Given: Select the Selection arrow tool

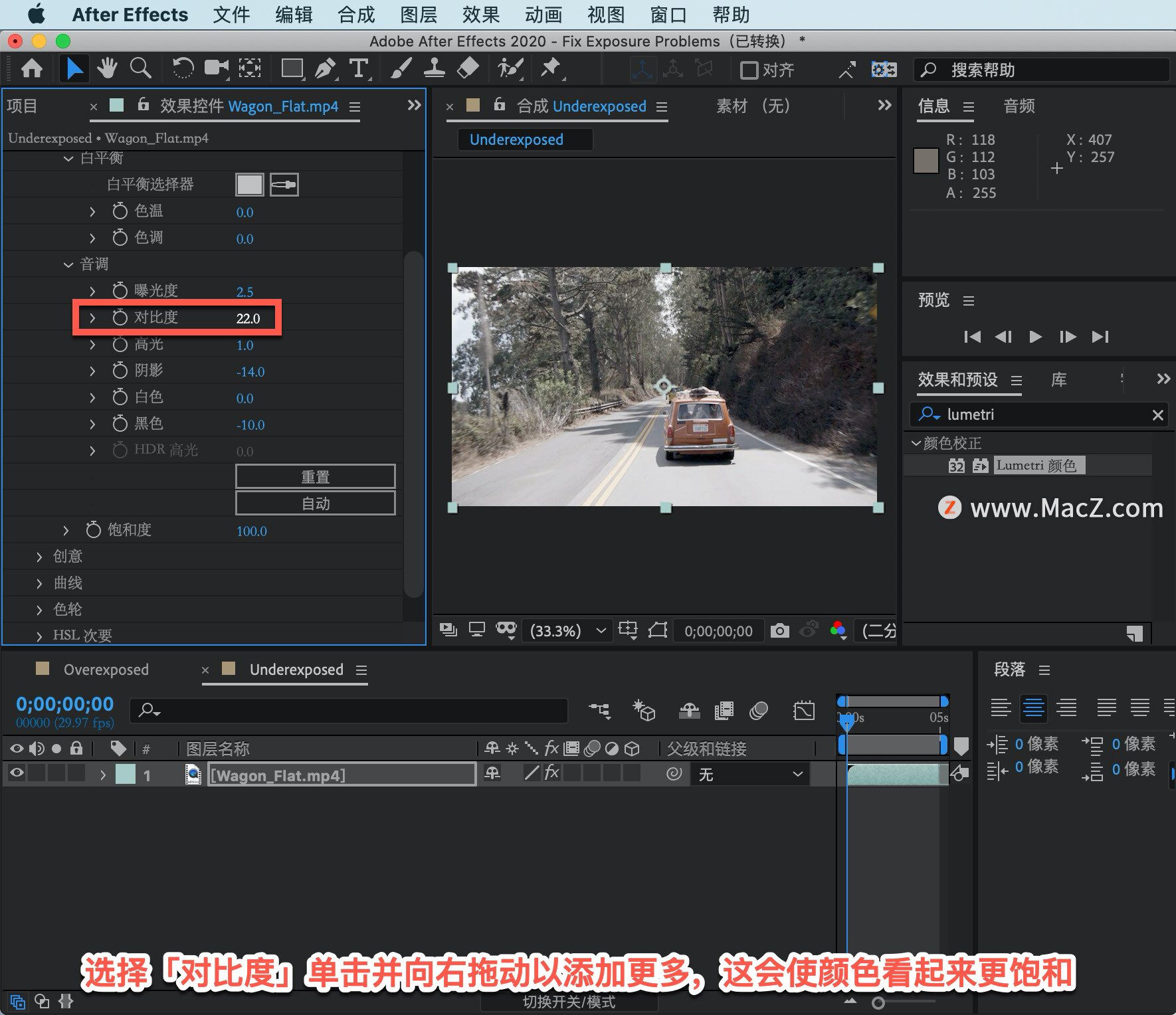Looking at the screenshot, I should (74, 69).
